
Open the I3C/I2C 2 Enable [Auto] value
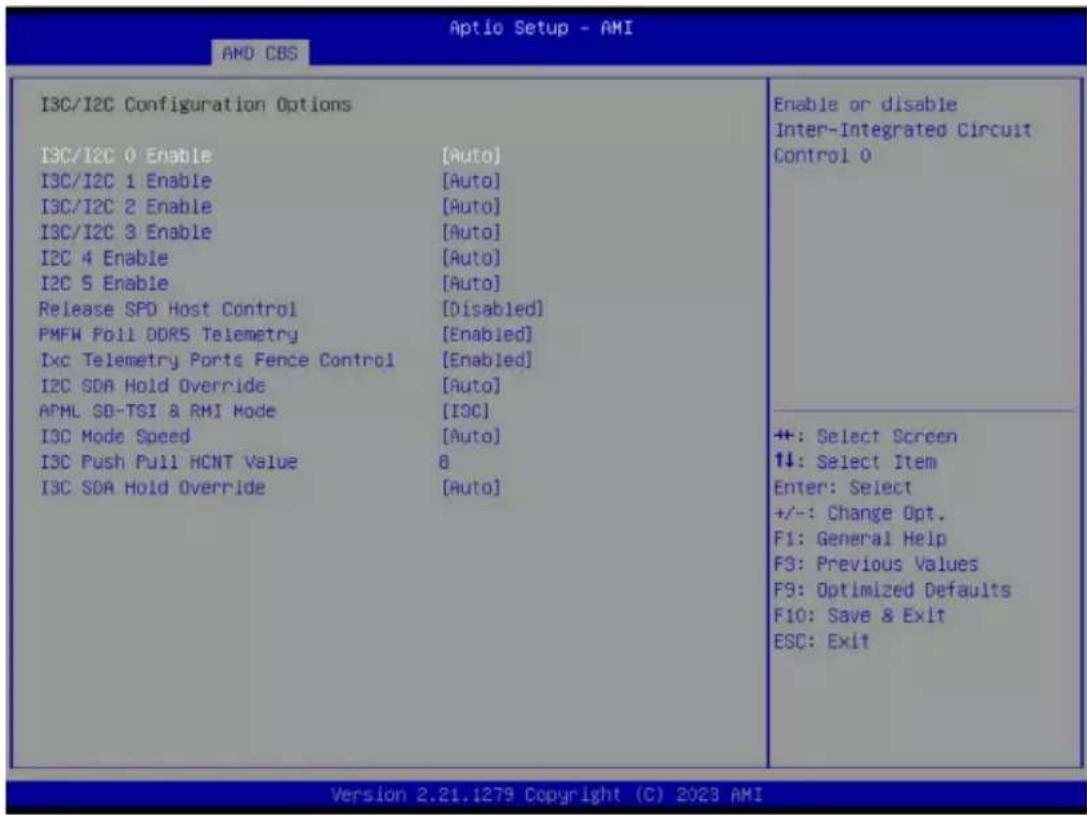(x=471, y=207)
